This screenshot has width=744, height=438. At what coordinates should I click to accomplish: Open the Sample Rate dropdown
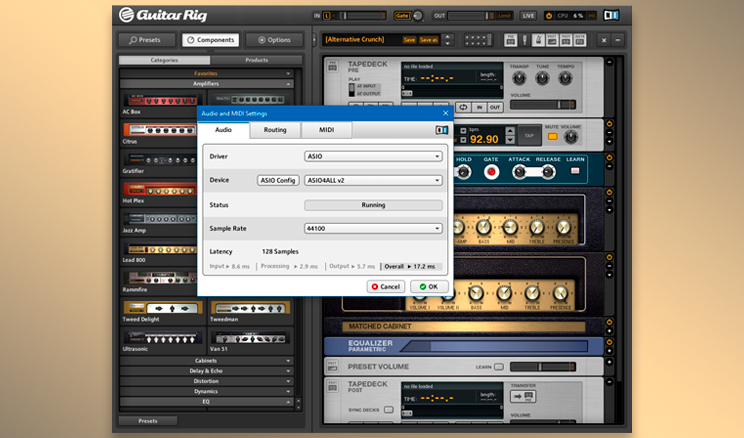coord(372,229)
